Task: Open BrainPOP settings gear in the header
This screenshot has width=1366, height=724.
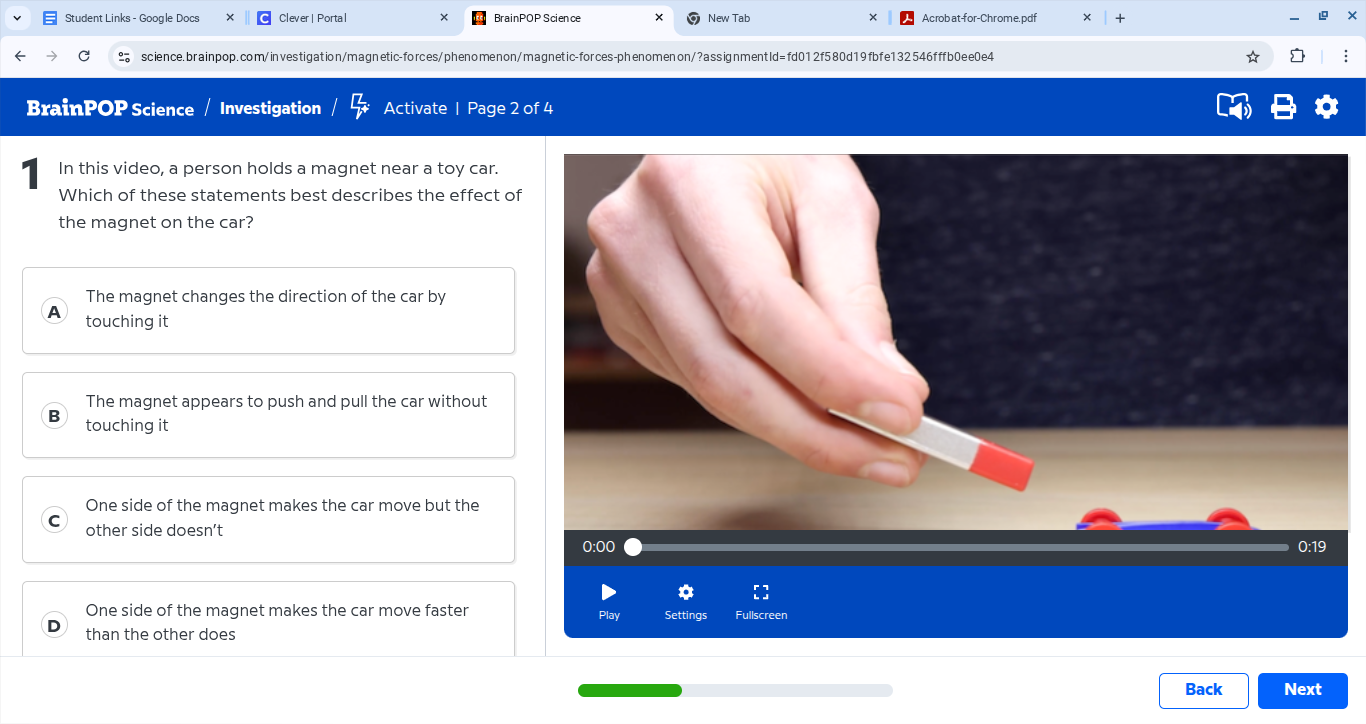Action: (x=1327, y=107)
